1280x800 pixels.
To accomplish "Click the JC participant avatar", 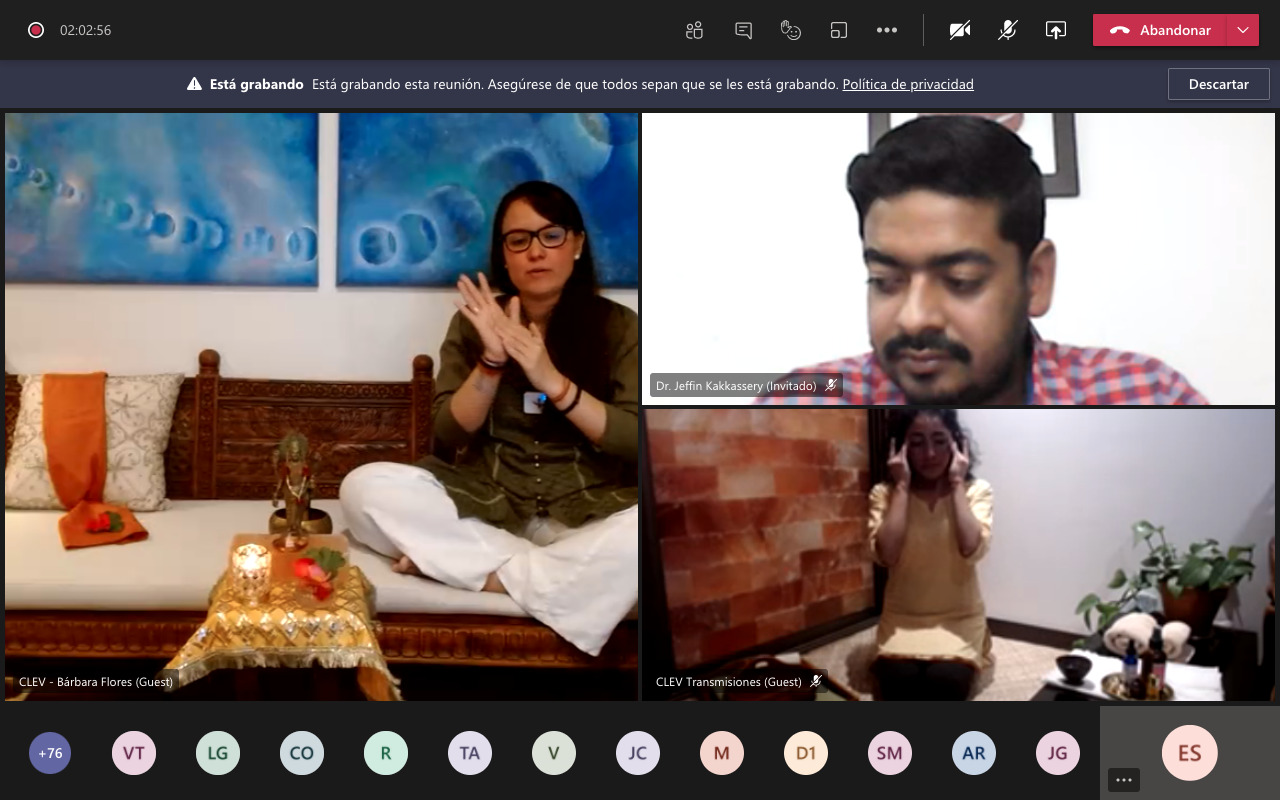I will (x=638, y=753).
